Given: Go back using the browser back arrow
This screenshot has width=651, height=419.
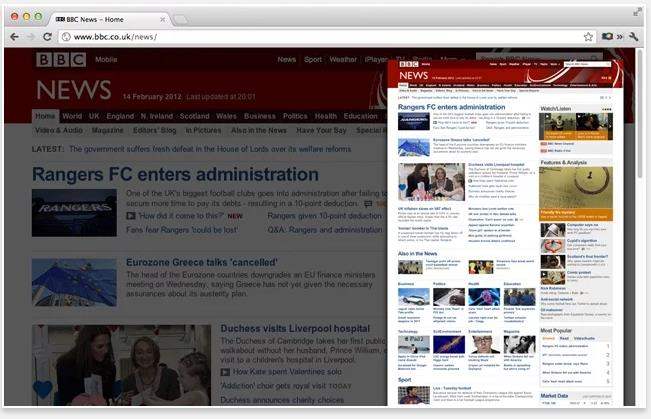Looking at the screenshot, I should pos(15,37).
